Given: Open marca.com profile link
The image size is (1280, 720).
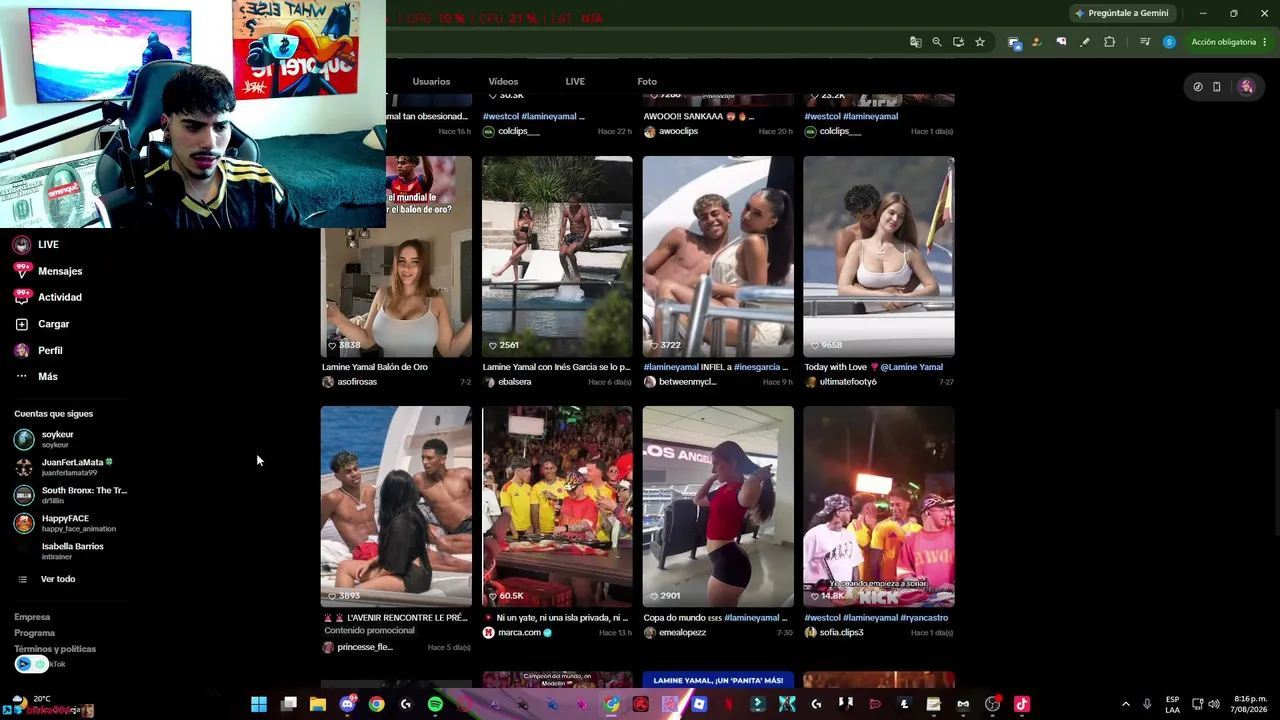Looking at the screenshot, I should click(519, 633).
